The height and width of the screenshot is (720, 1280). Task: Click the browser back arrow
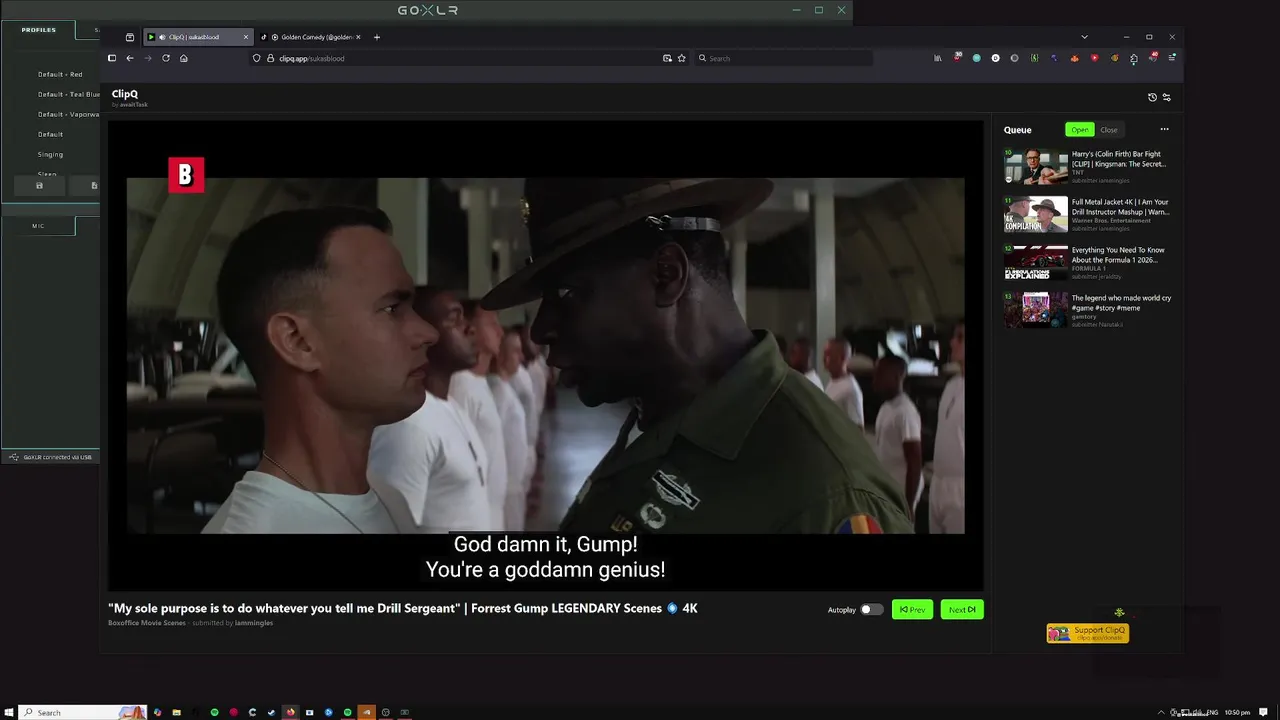pos(130,58)
